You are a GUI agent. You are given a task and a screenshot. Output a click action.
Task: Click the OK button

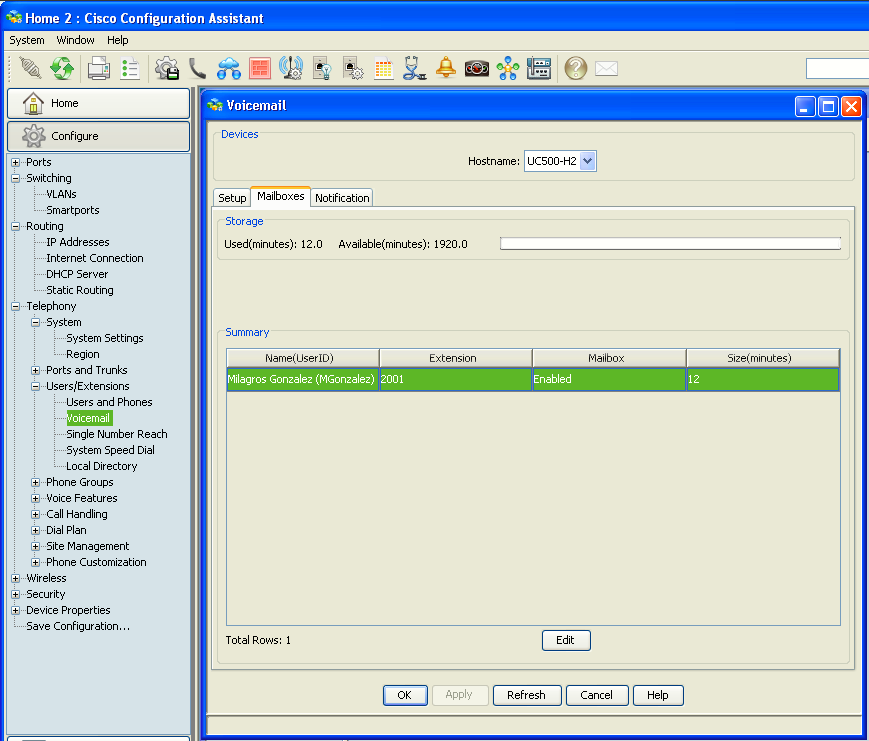[405, 695]
